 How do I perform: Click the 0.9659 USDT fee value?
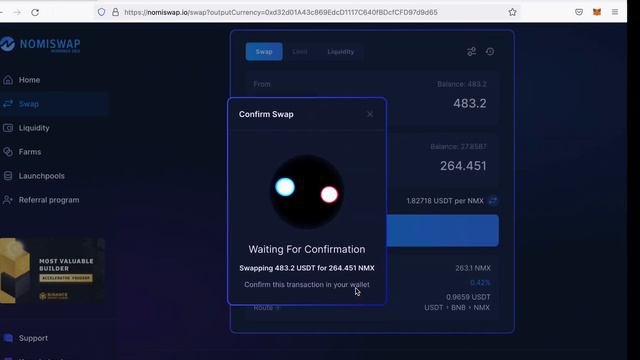[x=468, y=297]
